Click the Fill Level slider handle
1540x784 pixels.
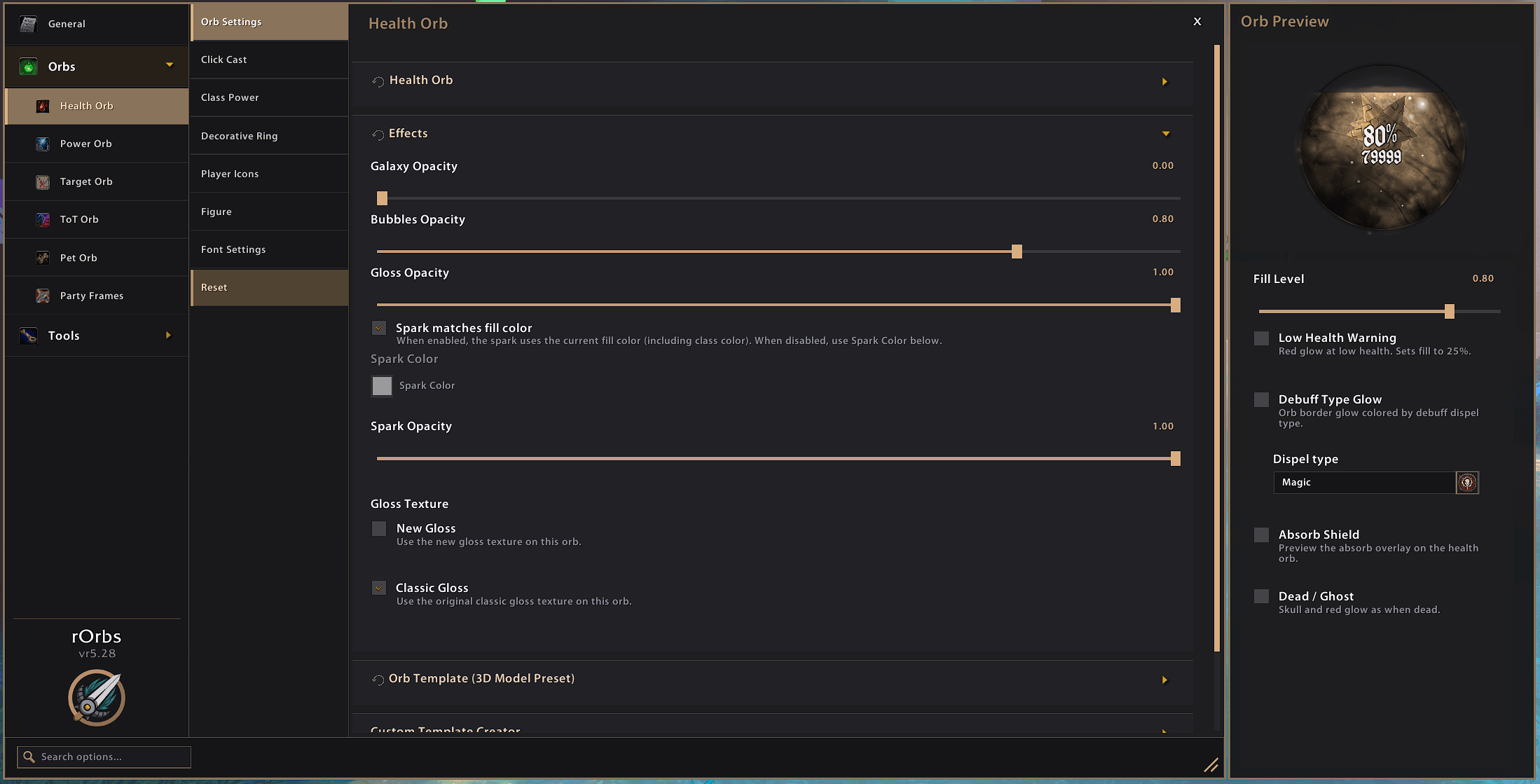click(1450, 311)
